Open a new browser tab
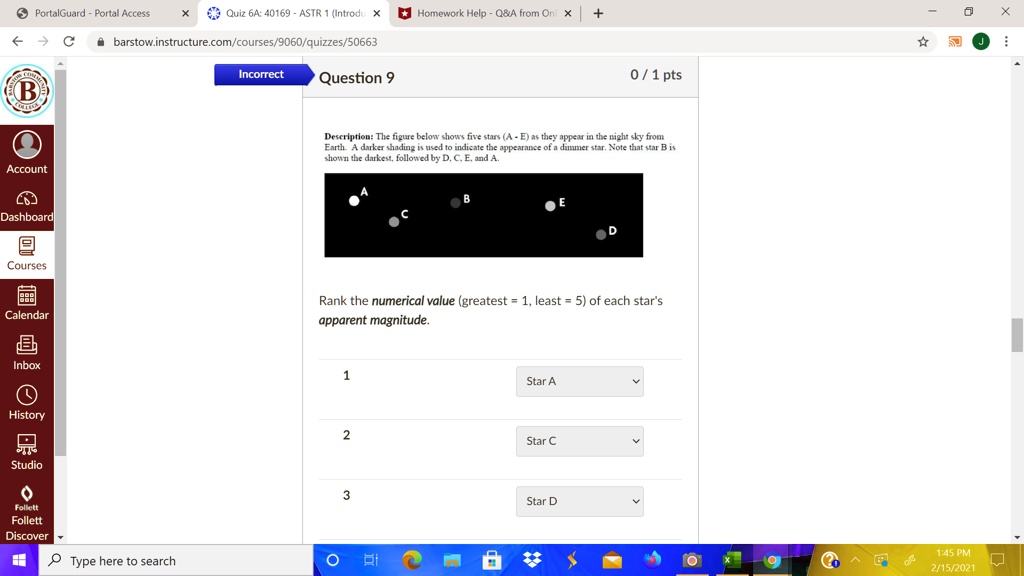1024x576 pixels. [598, 13]
